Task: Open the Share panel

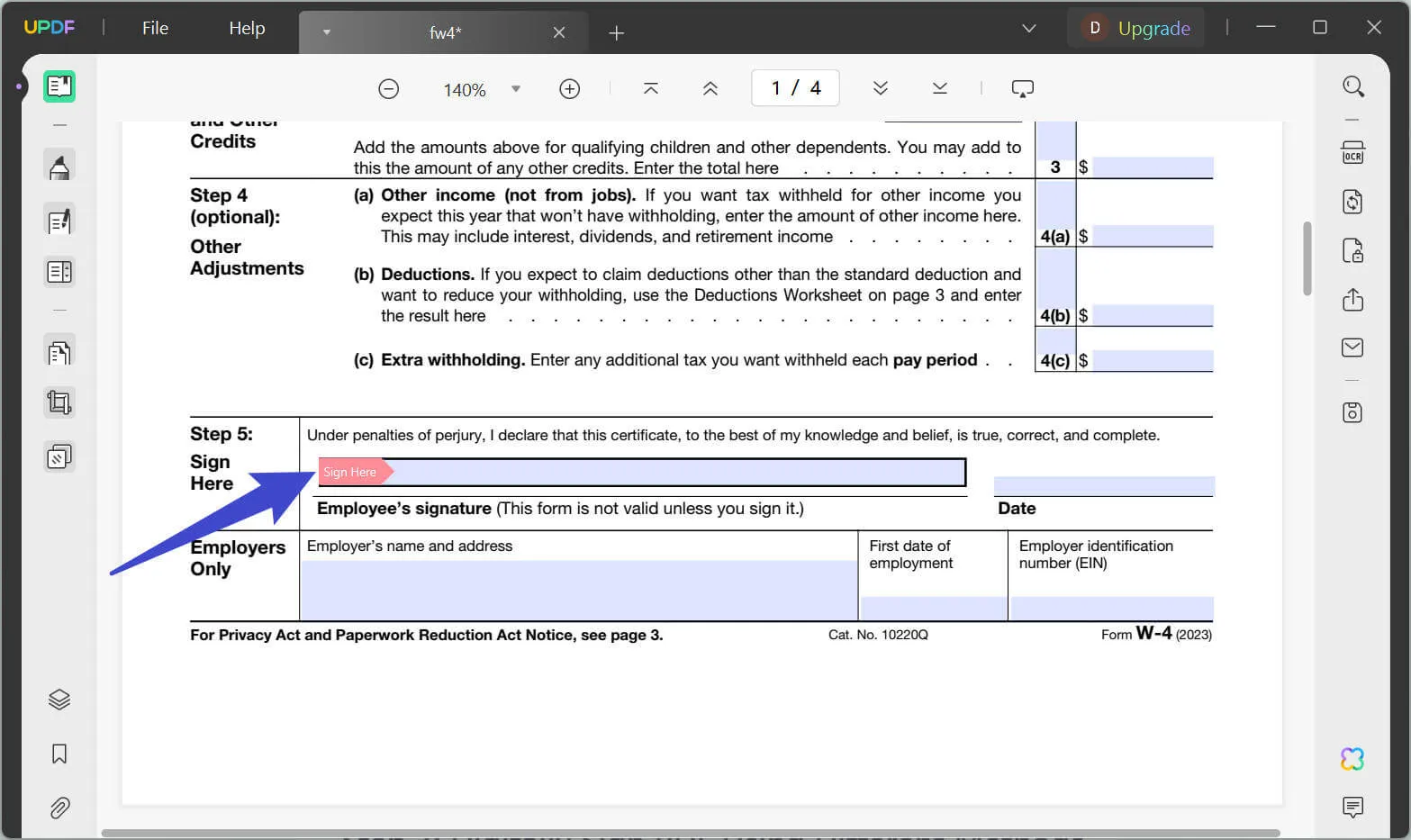Action: 1352,299
